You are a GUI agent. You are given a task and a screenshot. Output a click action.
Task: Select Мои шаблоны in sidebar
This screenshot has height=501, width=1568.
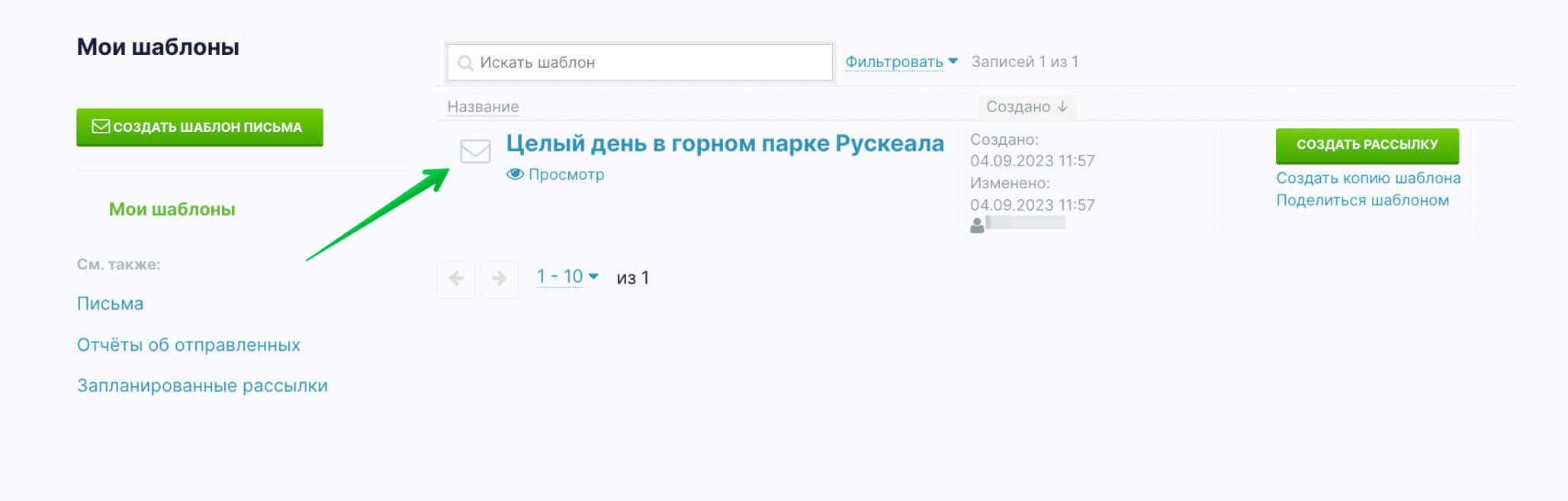[172, 209]
